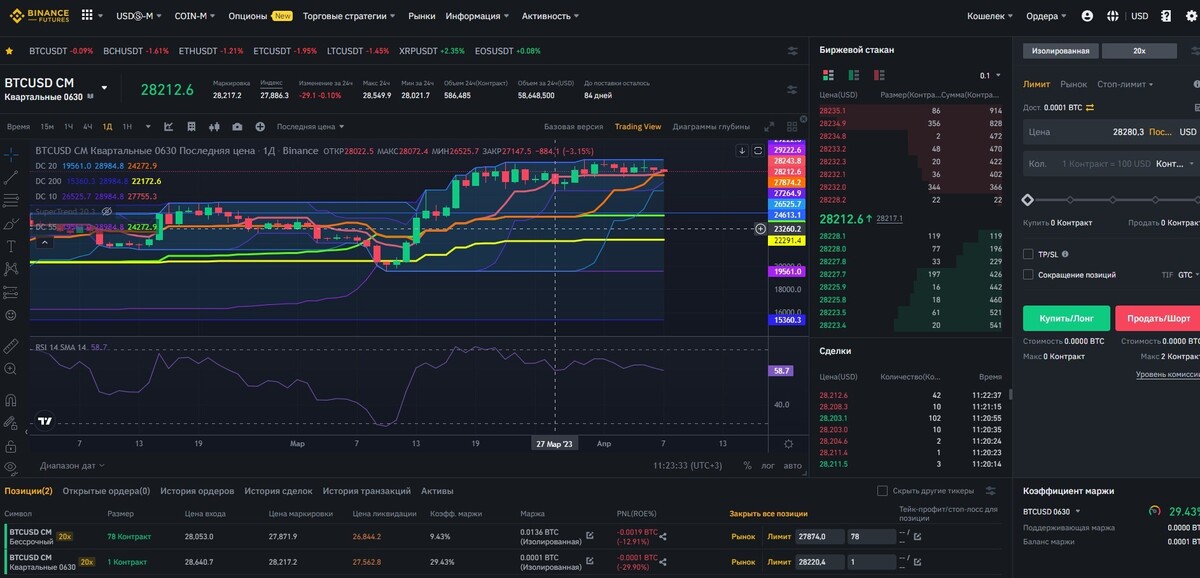This screenshot has width=1200, height=578.
Task: Tick the Скрыть другие тикеры checkbox
Action: coord(882,491)
